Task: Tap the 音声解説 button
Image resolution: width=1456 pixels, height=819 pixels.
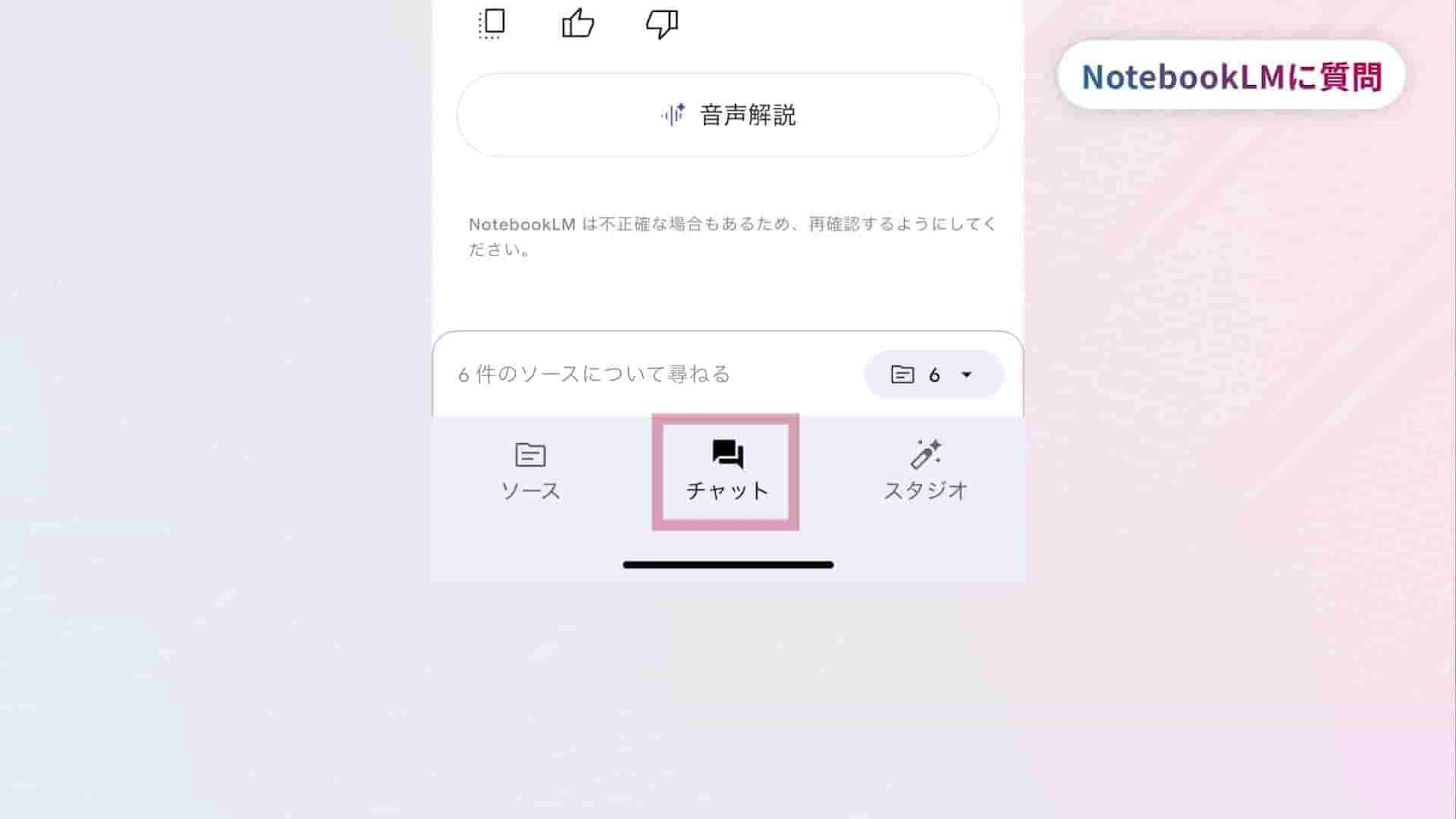Action: pyautogui.click(x=728, y=115)
